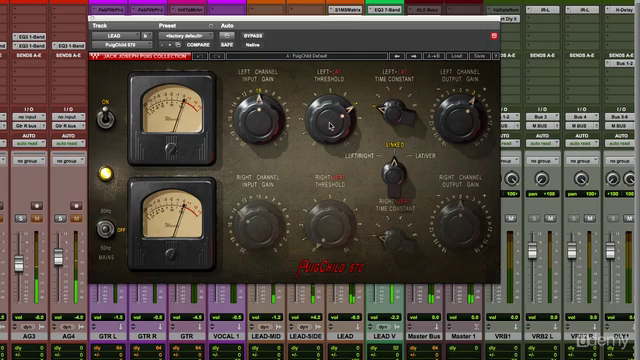
Task: Click the preset minus button
Action: point(162,45)
